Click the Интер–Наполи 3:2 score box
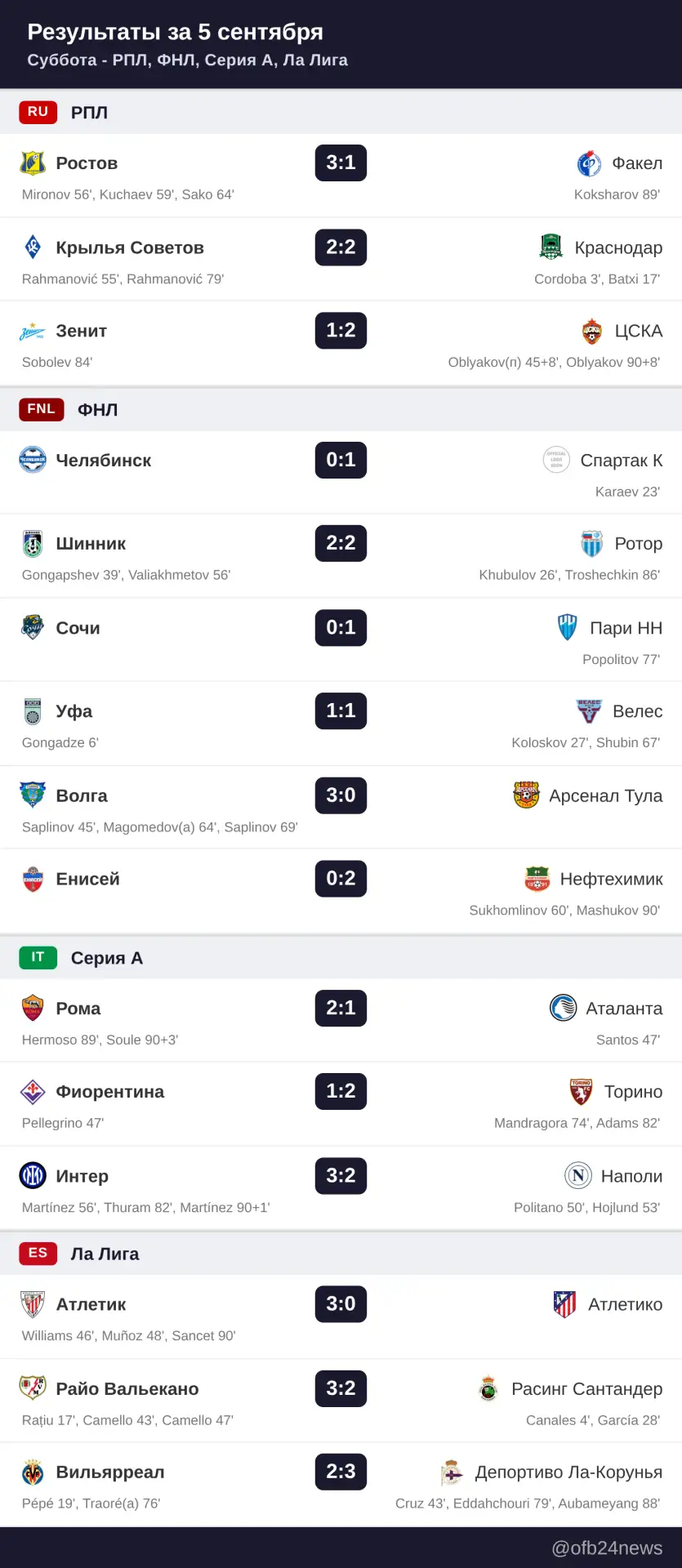 [x=341, y=1176]
